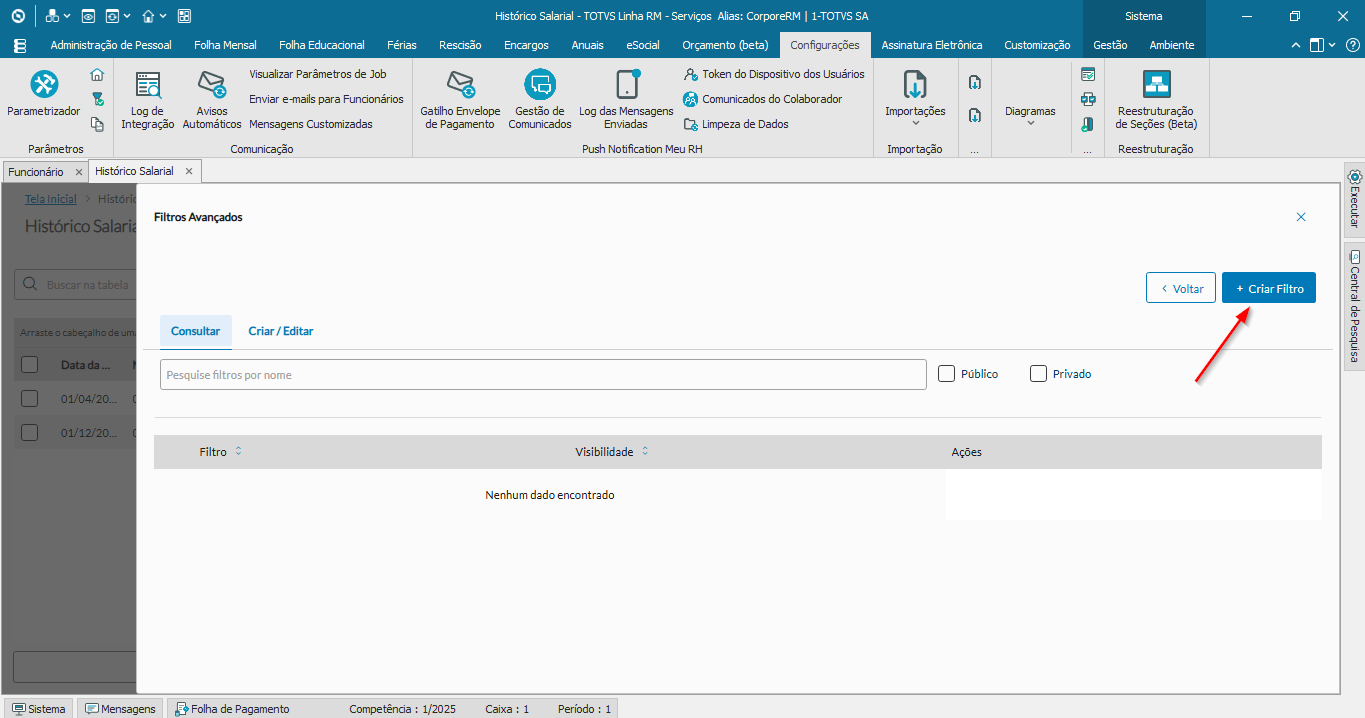The image size is (1365, 718).
Task: Select the checkbox for row 01/12/20...
Action: coord(30,432)
